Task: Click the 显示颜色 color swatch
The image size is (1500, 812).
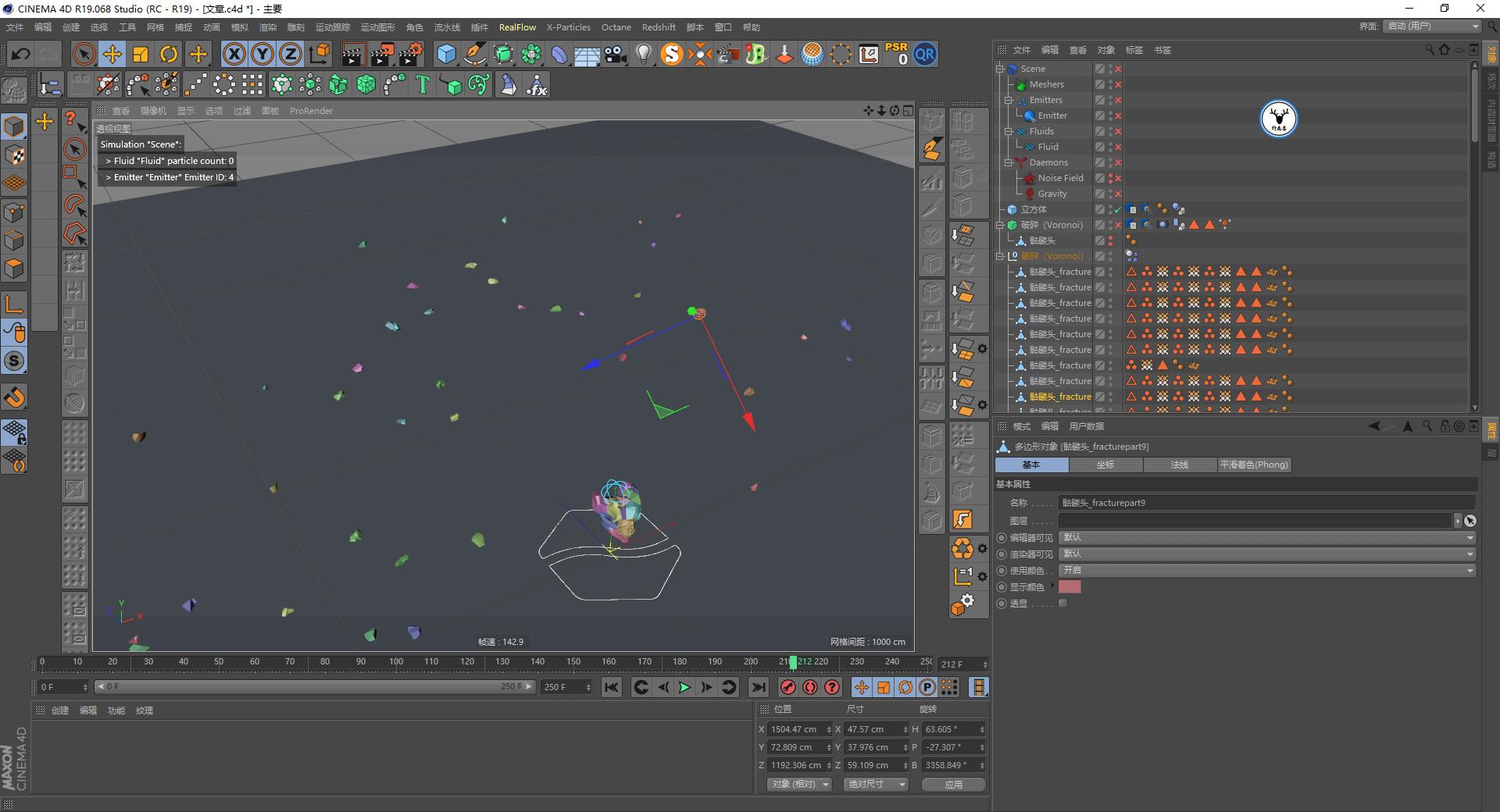Action: click(x=1070, y=586)
